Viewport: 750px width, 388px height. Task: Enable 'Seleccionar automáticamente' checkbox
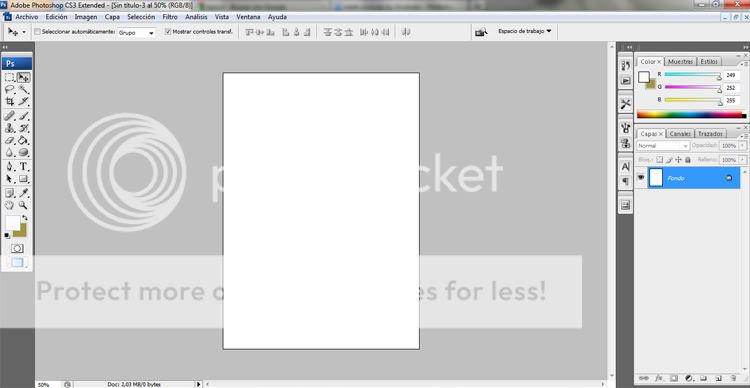pyautogui.click(x=37, y=32)
